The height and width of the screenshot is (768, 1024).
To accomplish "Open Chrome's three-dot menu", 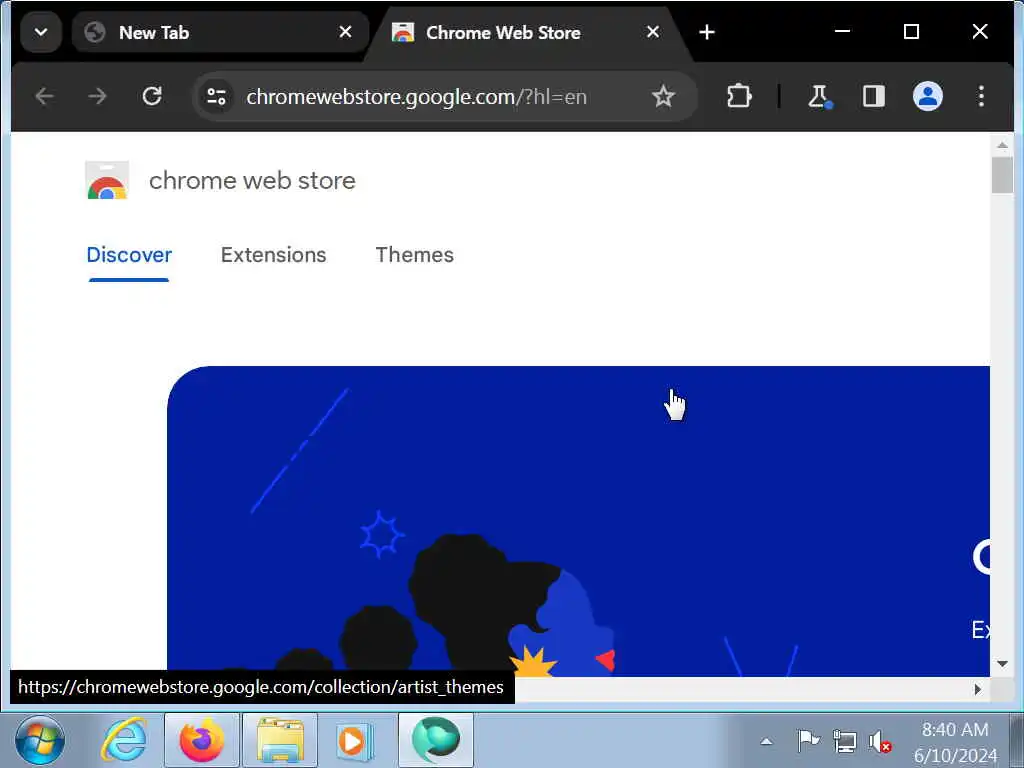I will pyautogui.click(x=981, y=97).
